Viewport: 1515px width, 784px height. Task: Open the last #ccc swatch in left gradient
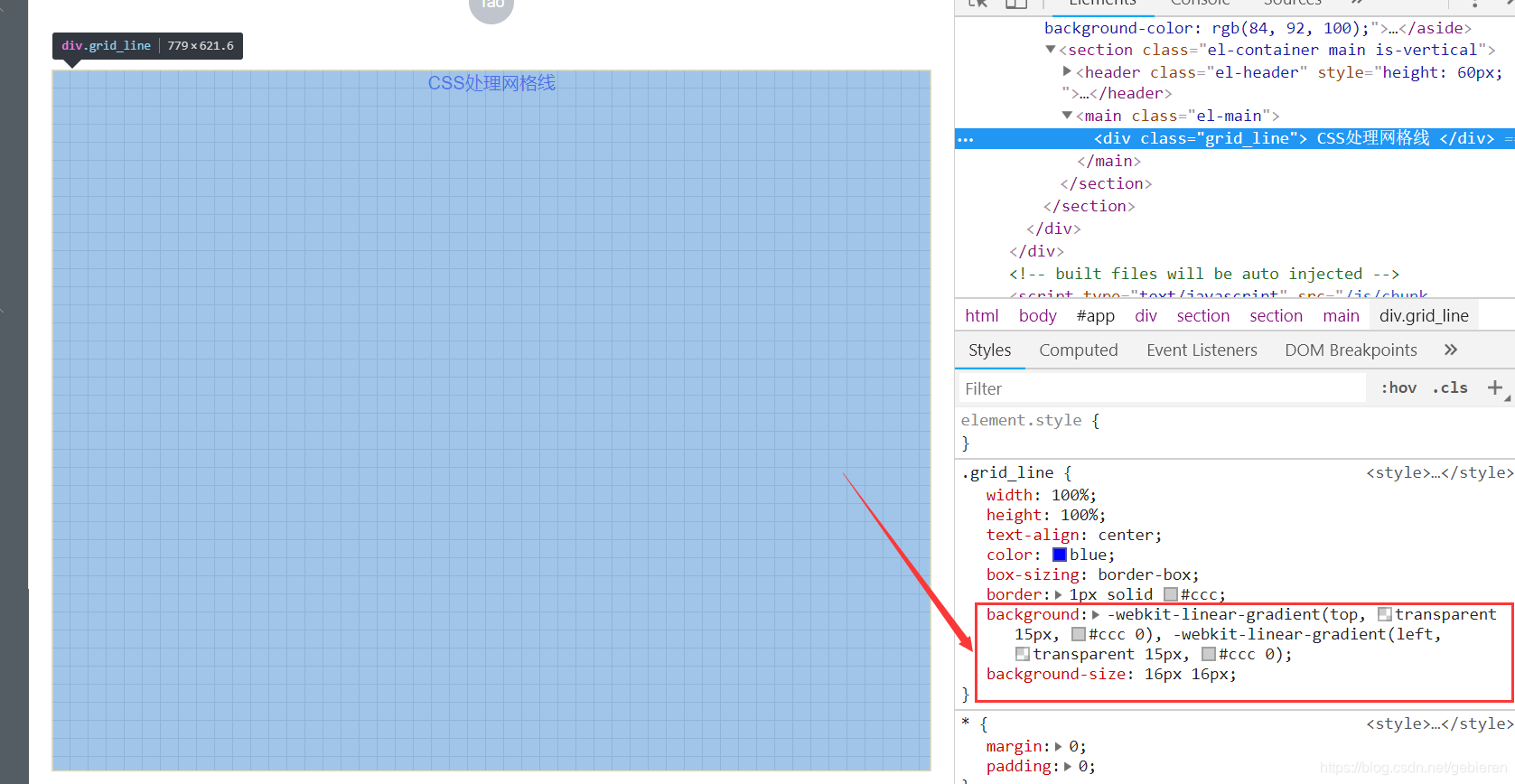click(x=1209, y=654)
